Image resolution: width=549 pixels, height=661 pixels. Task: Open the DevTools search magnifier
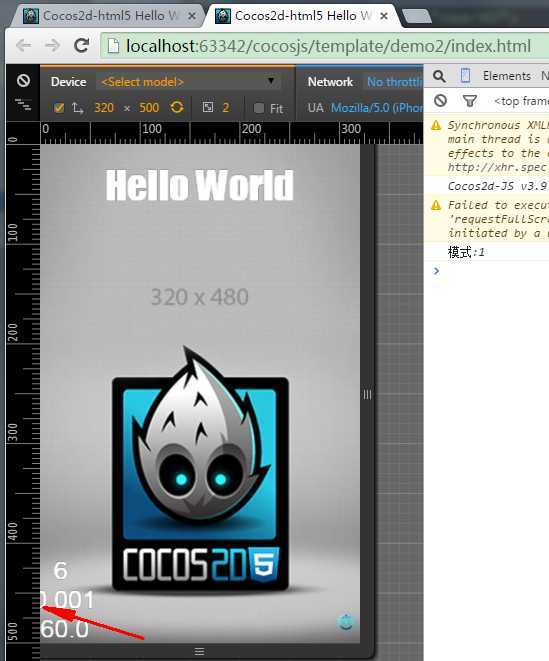[x=439, y=76]
